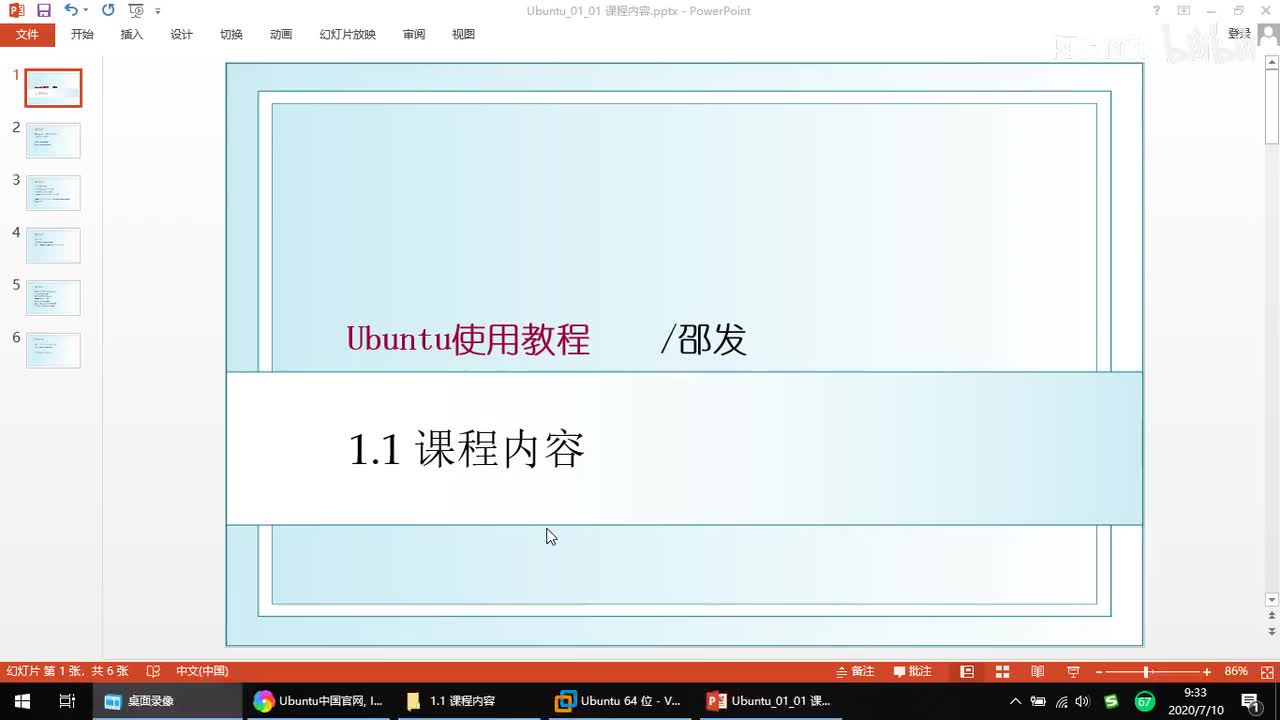The height and width of the screenshot is (720, 1280).
Task: Go to next slide double-arrow button
Action: (1272, 632)
